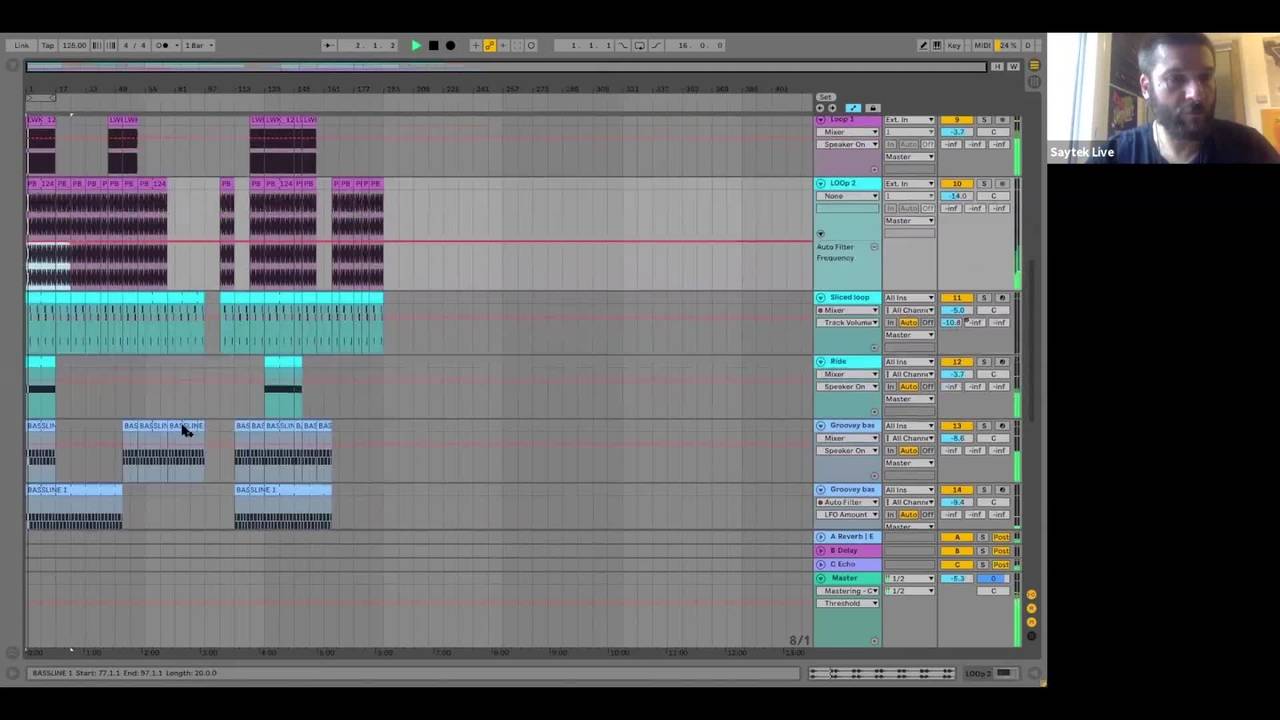Screen dimensions: 1280x720
Task: Fold the first Groovey bas track
Action: [821, 426]
